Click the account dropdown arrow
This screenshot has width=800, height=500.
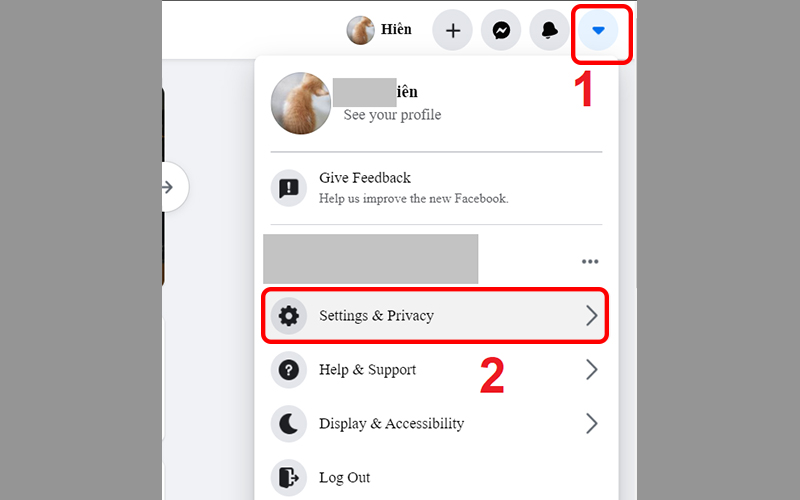598,31
